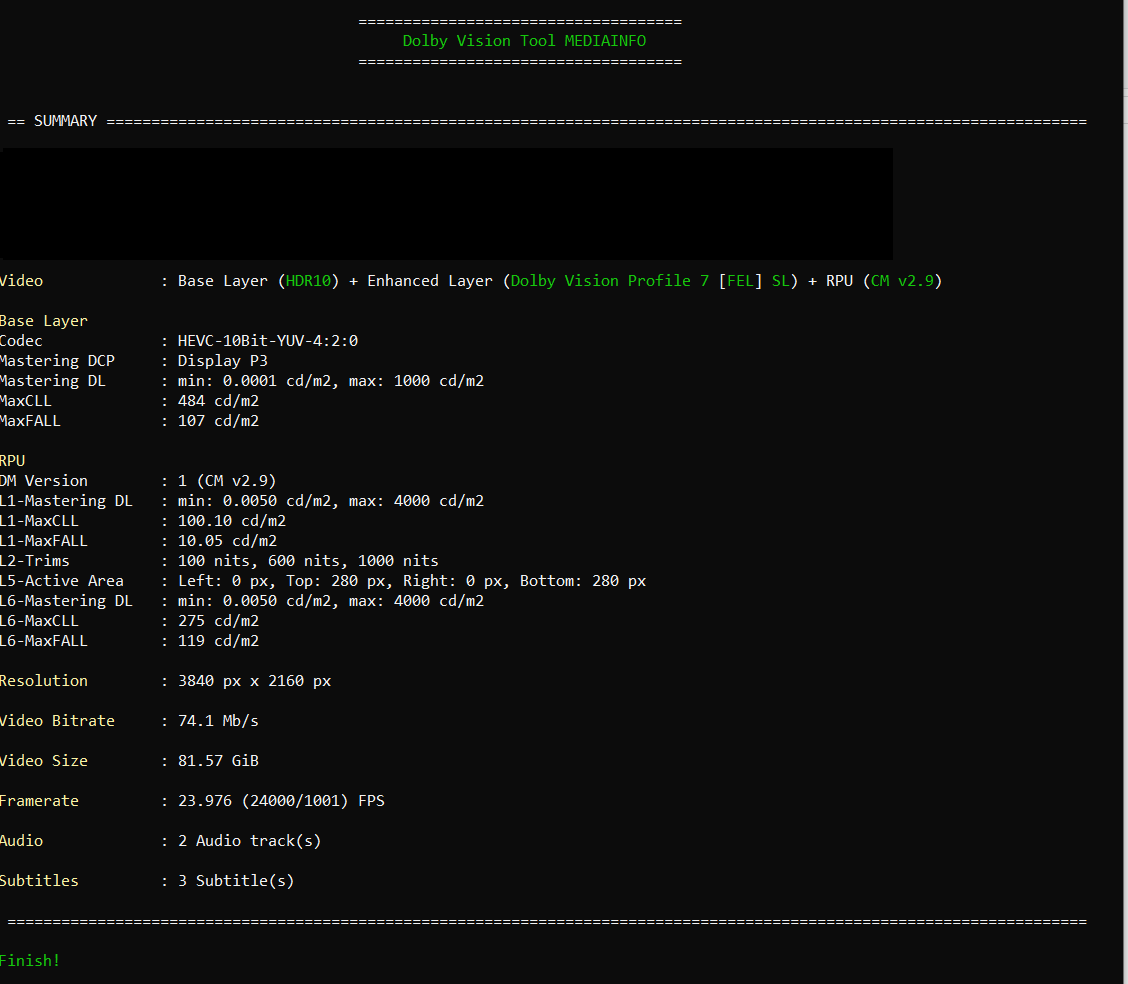Click the 'Display P3' mastering value

pos(222,361)
